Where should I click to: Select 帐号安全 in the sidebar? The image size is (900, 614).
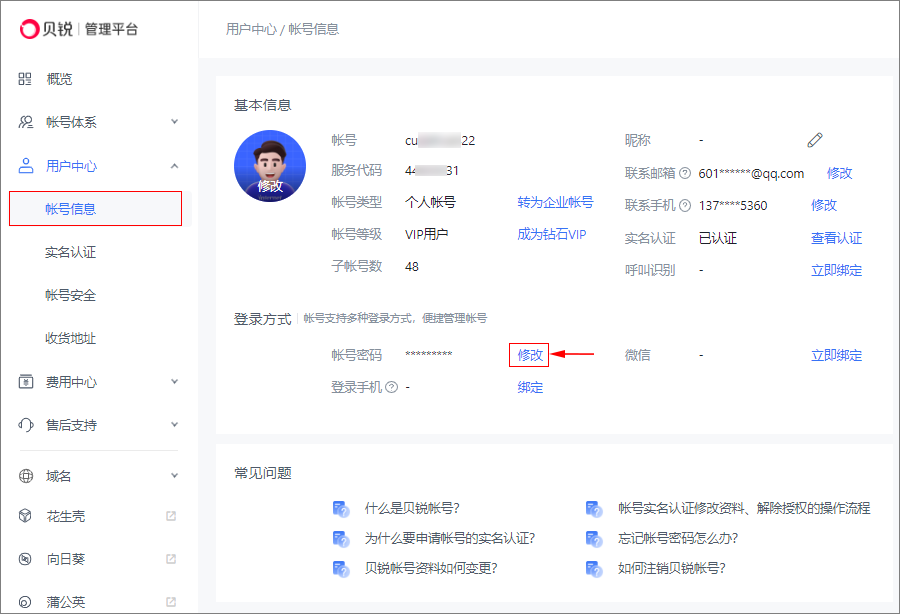coord(71,295)
